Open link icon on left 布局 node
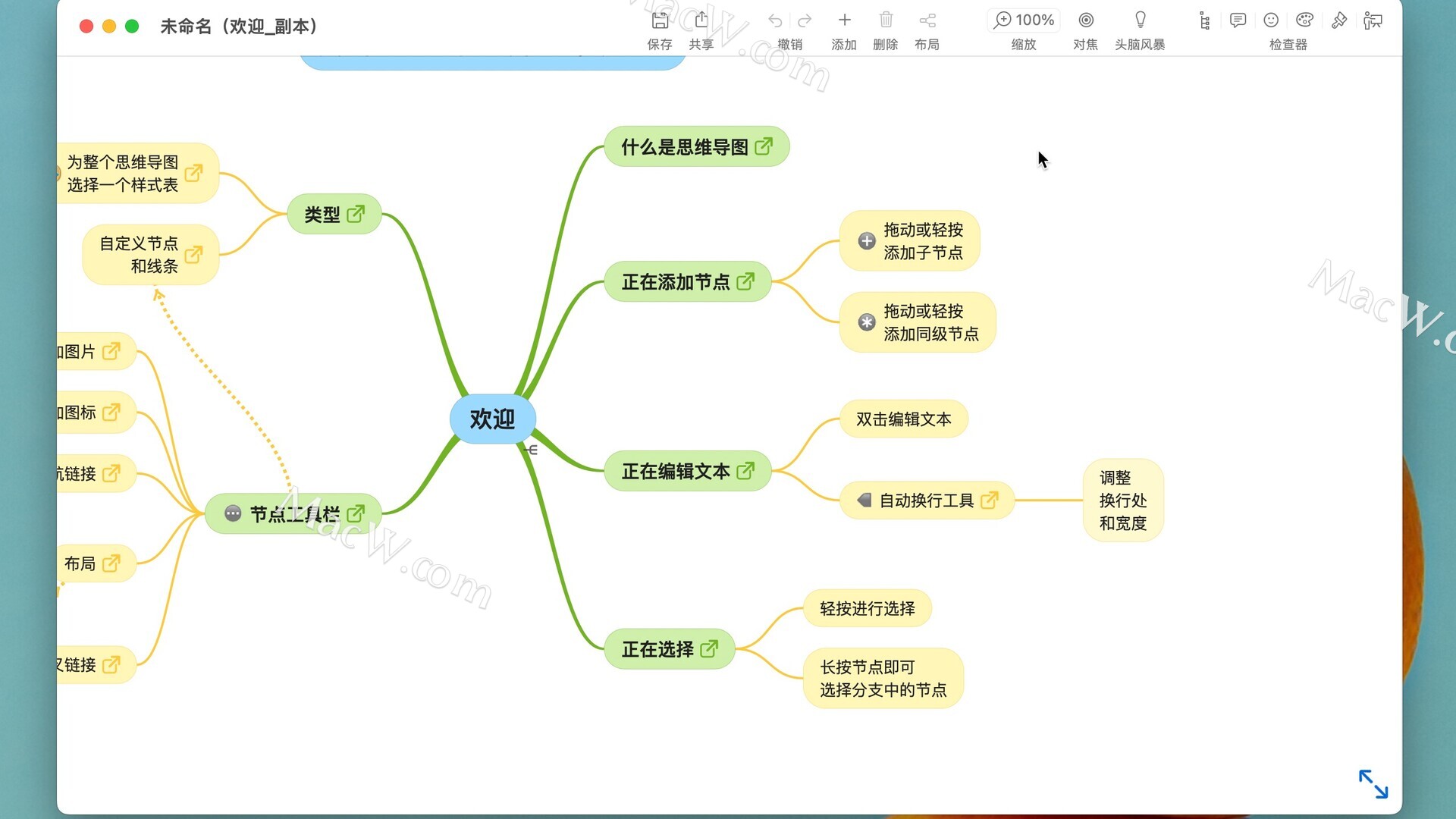 coord(111,563)
